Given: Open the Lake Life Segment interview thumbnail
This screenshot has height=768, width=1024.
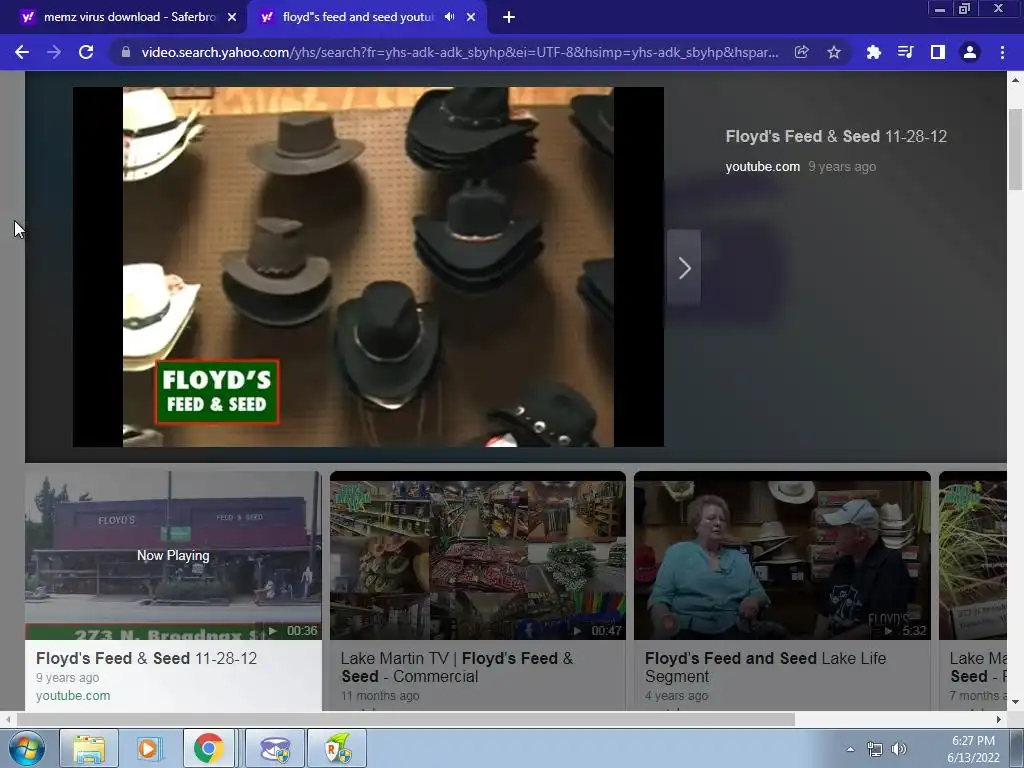Looking at the screenshot, I should point(782,555).
